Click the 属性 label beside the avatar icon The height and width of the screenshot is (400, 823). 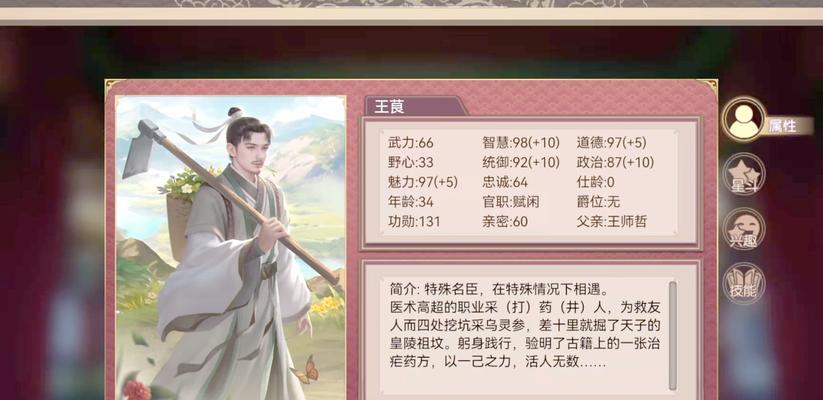coord(783,127)
